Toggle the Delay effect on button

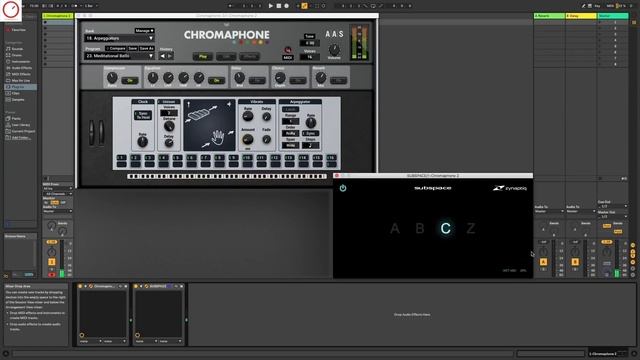click(257, 80)
